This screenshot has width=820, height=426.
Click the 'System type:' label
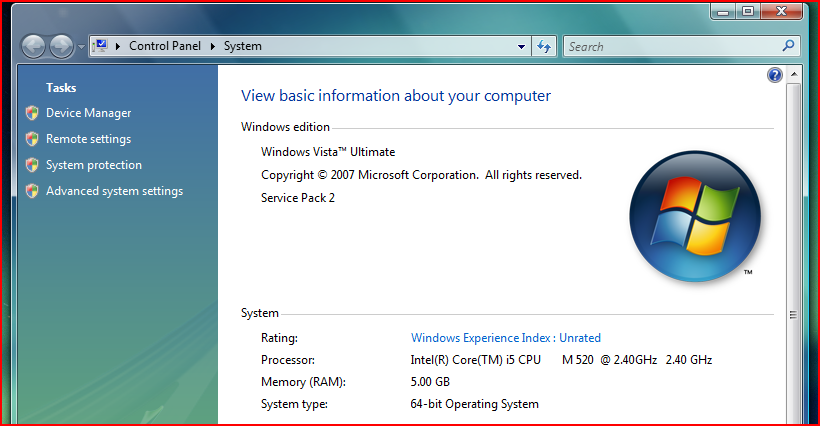point(294,404)
